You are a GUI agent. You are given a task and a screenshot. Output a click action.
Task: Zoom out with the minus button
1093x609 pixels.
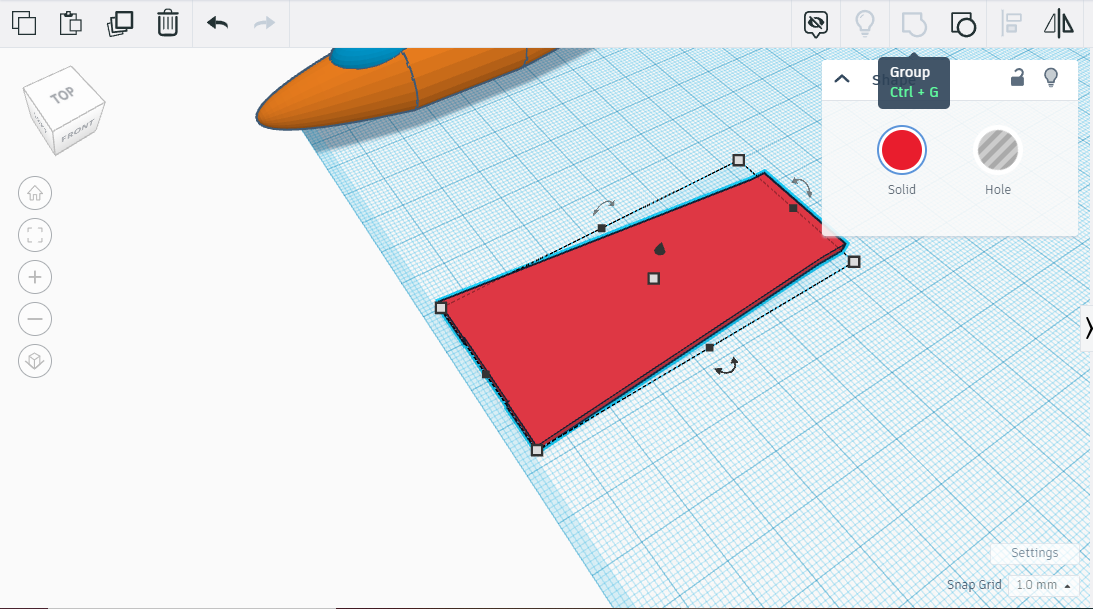(35, 319)
